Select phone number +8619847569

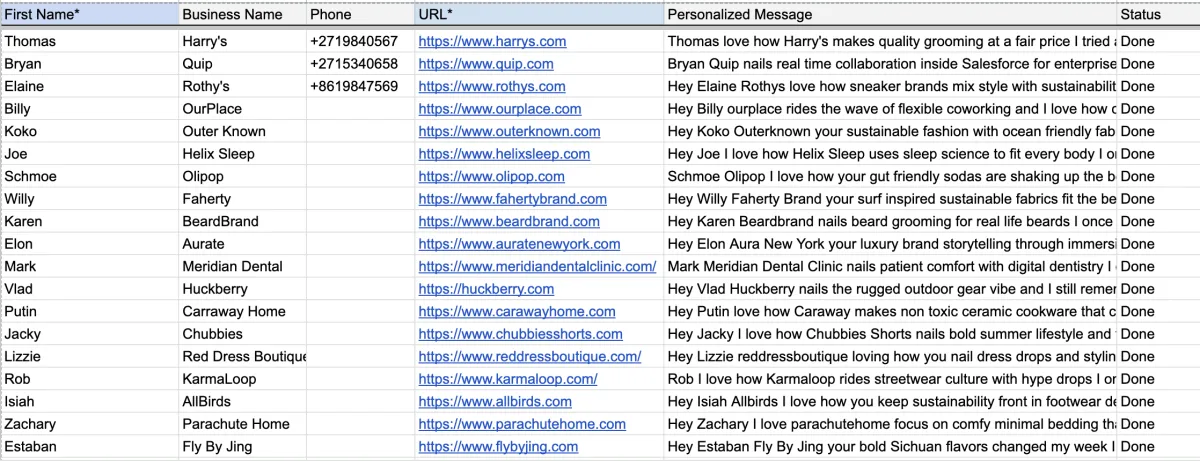point(360,86)
